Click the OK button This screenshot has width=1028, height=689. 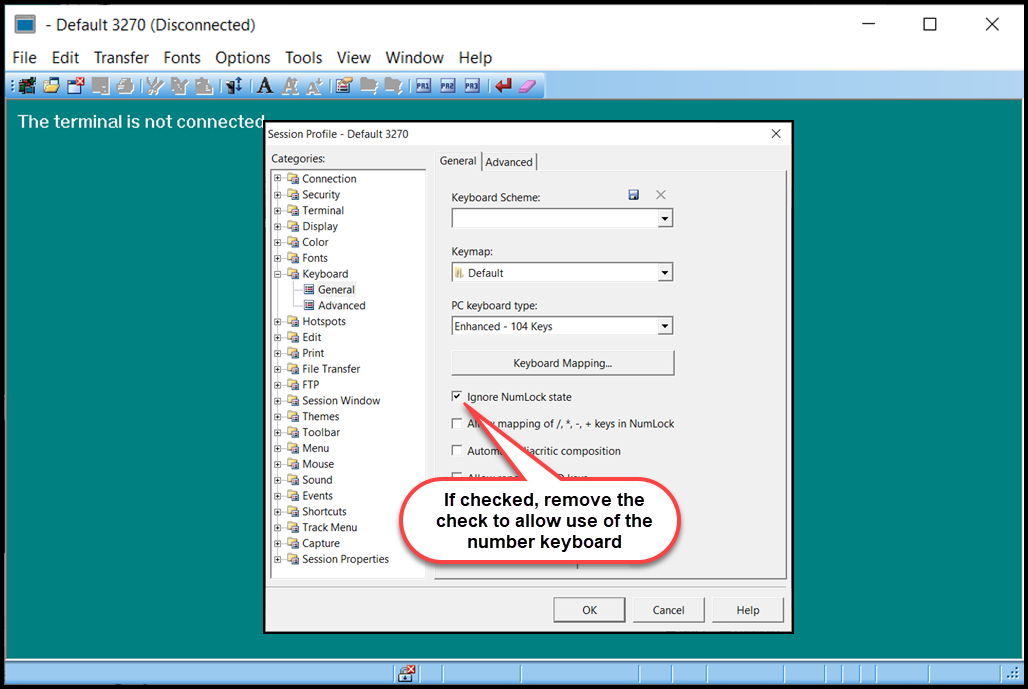tap(589, 609)
